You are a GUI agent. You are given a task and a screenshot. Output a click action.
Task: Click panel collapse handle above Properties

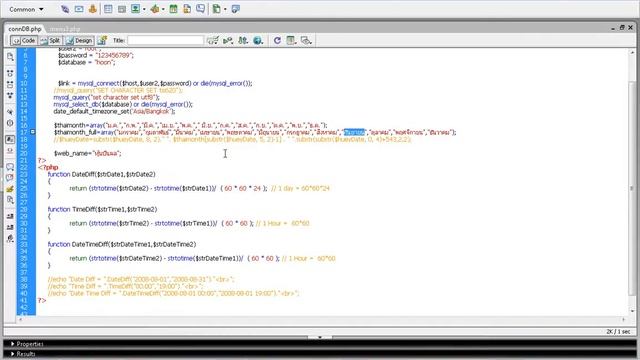pos(320,337)
